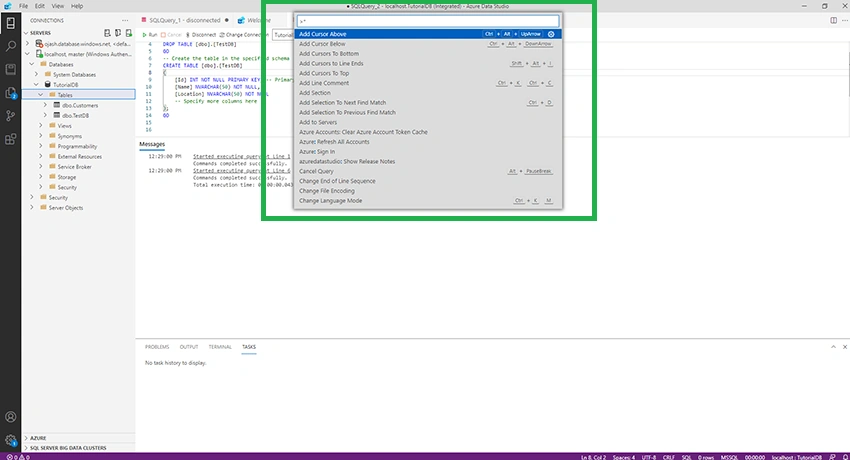Viewport: 850px width, 460px height.
Task: Choose Azure: Sign In command
Action: pyautogui.click(x=428, y=152)
